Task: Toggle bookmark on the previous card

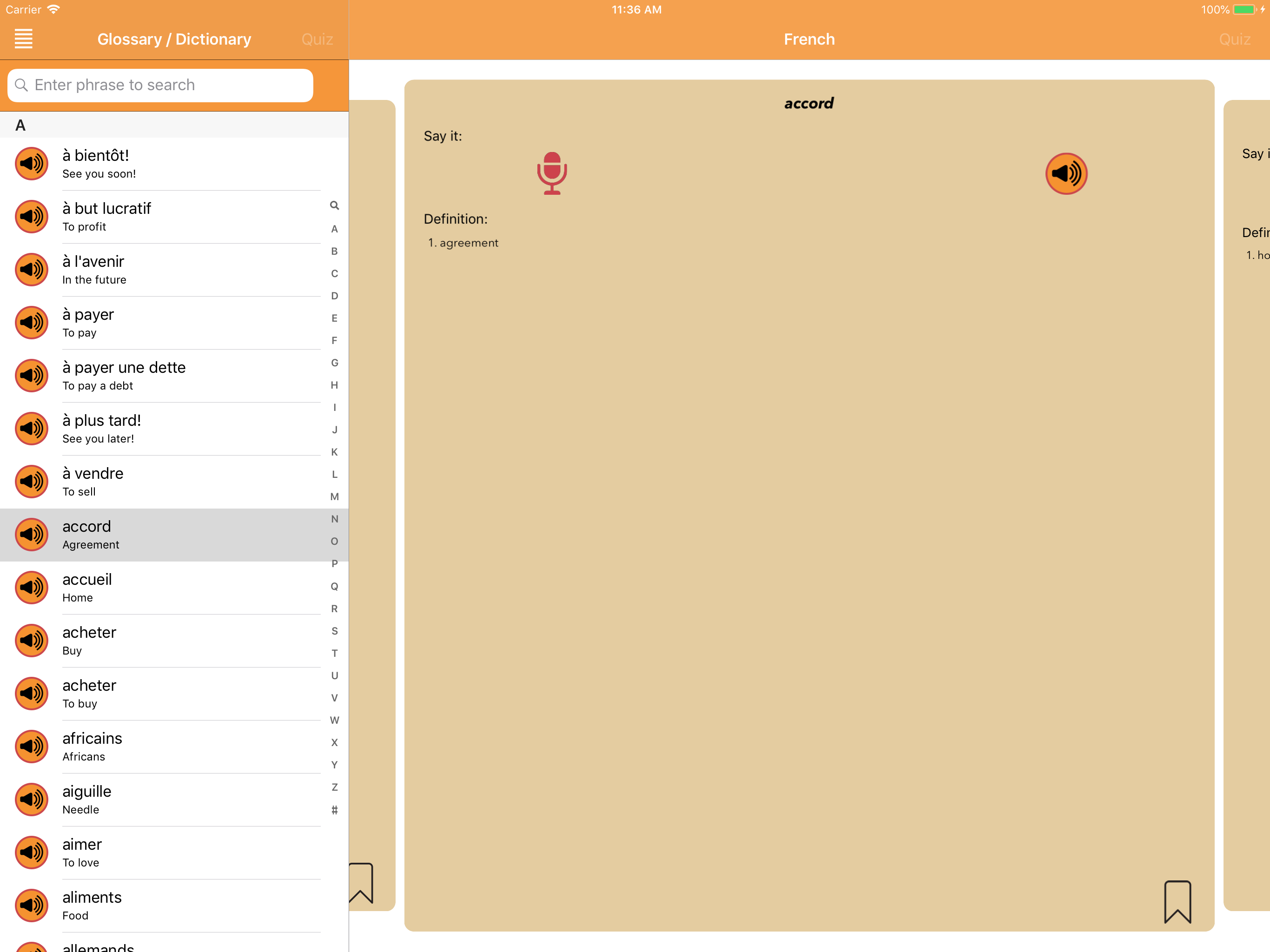Action: point(361,883)
